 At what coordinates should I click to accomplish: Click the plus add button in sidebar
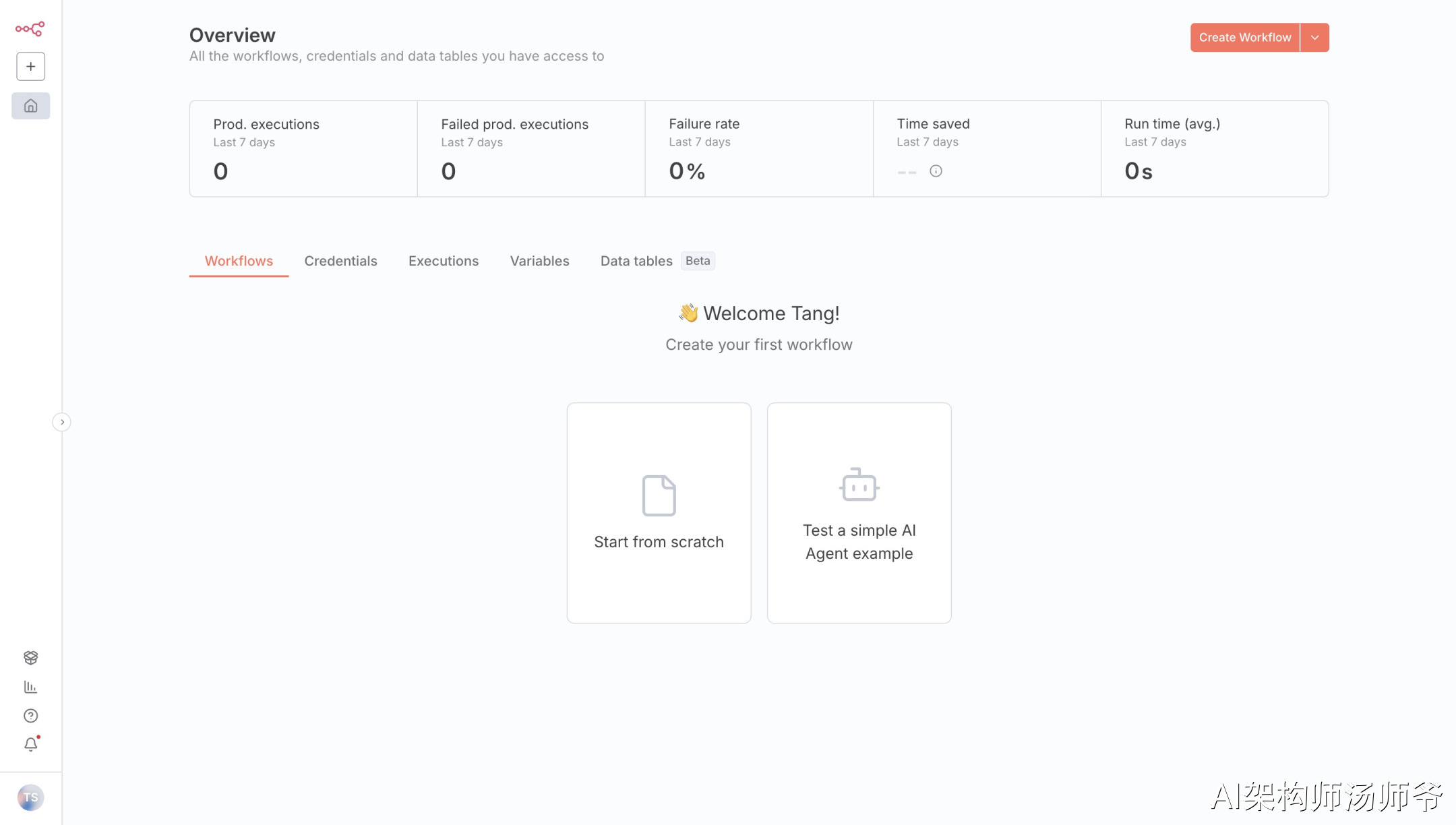pos(30,66)
